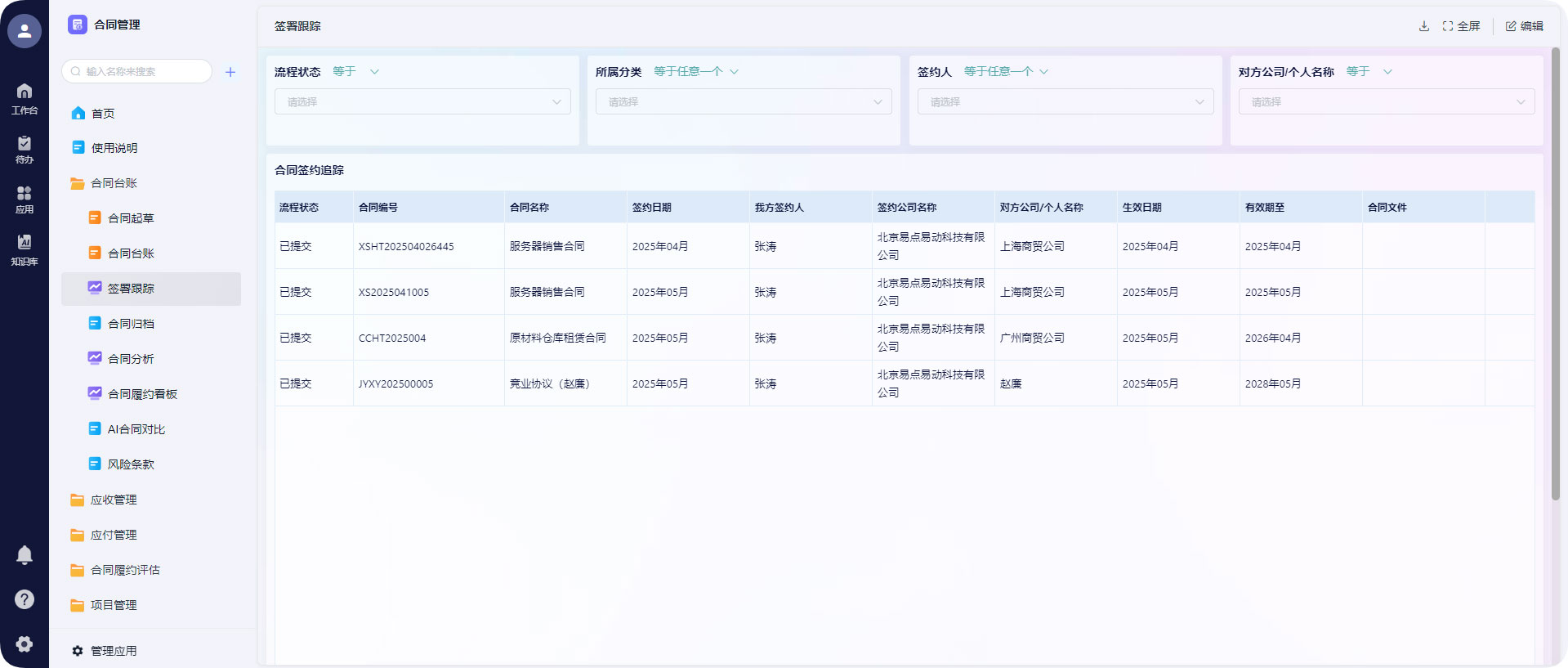Collapse the 合同台账 folder

[114, 183]
